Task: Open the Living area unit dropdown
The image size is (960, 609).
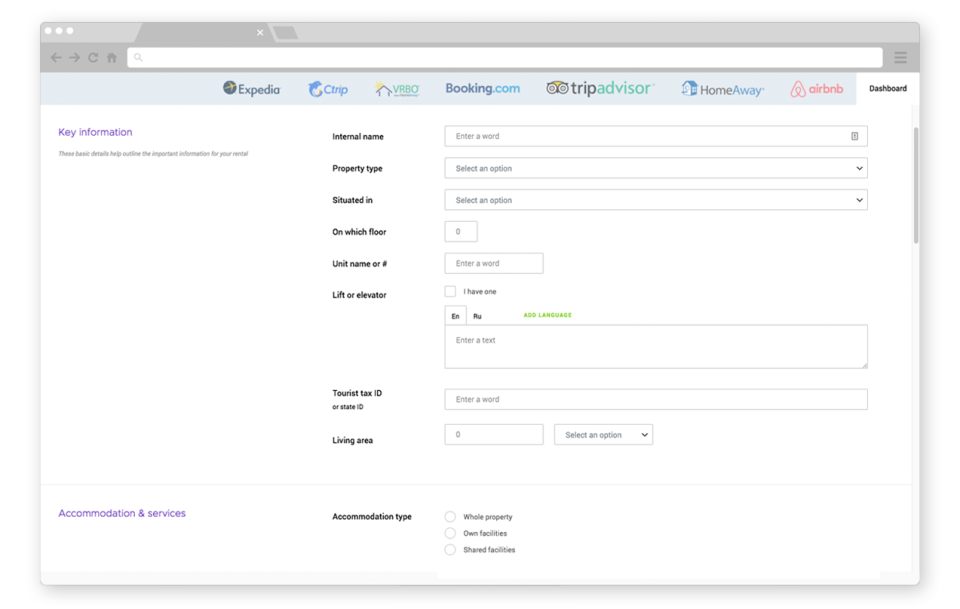Action: tap(603, 435)
